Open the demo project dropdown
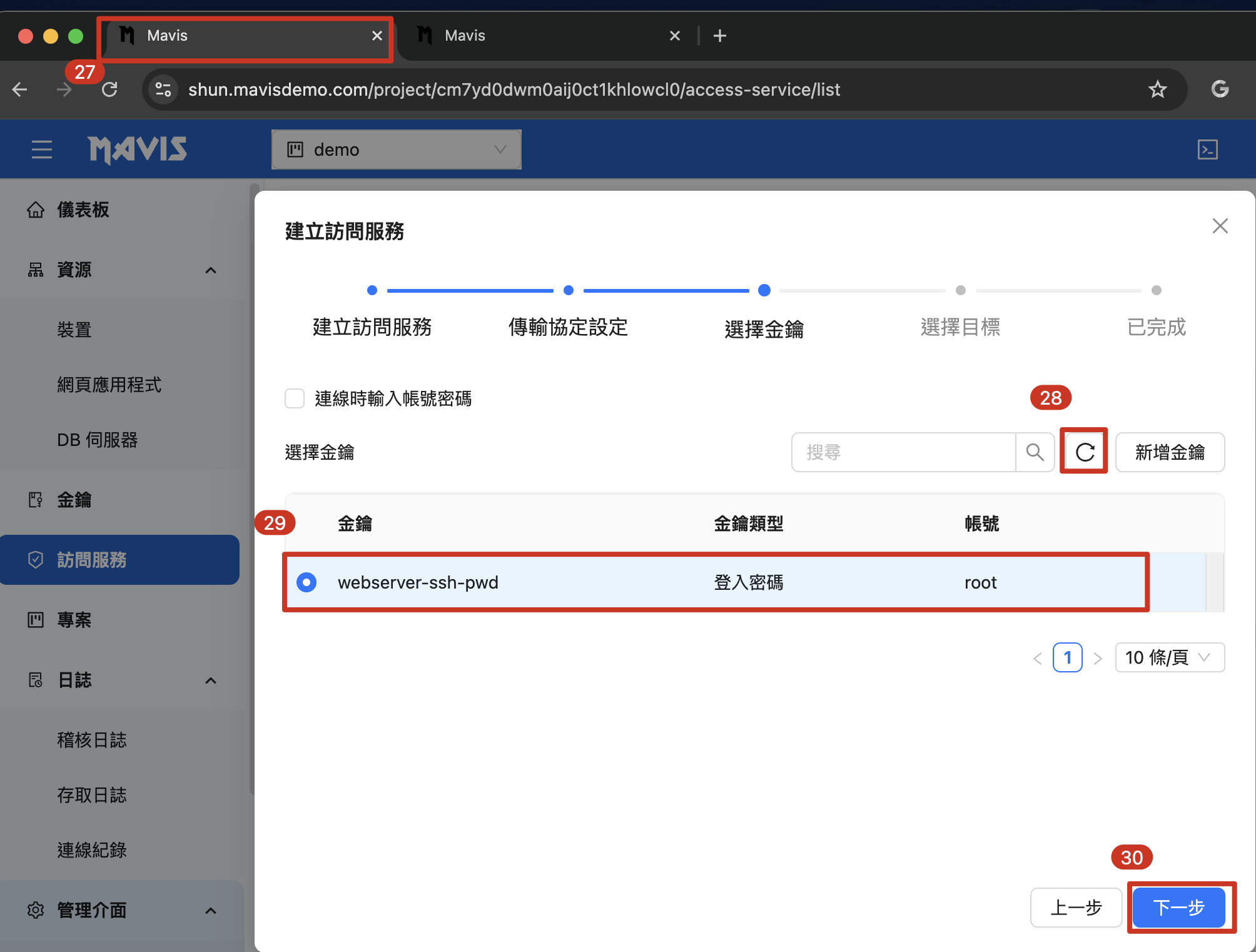The image size is (1256, 952). (397, 149)
